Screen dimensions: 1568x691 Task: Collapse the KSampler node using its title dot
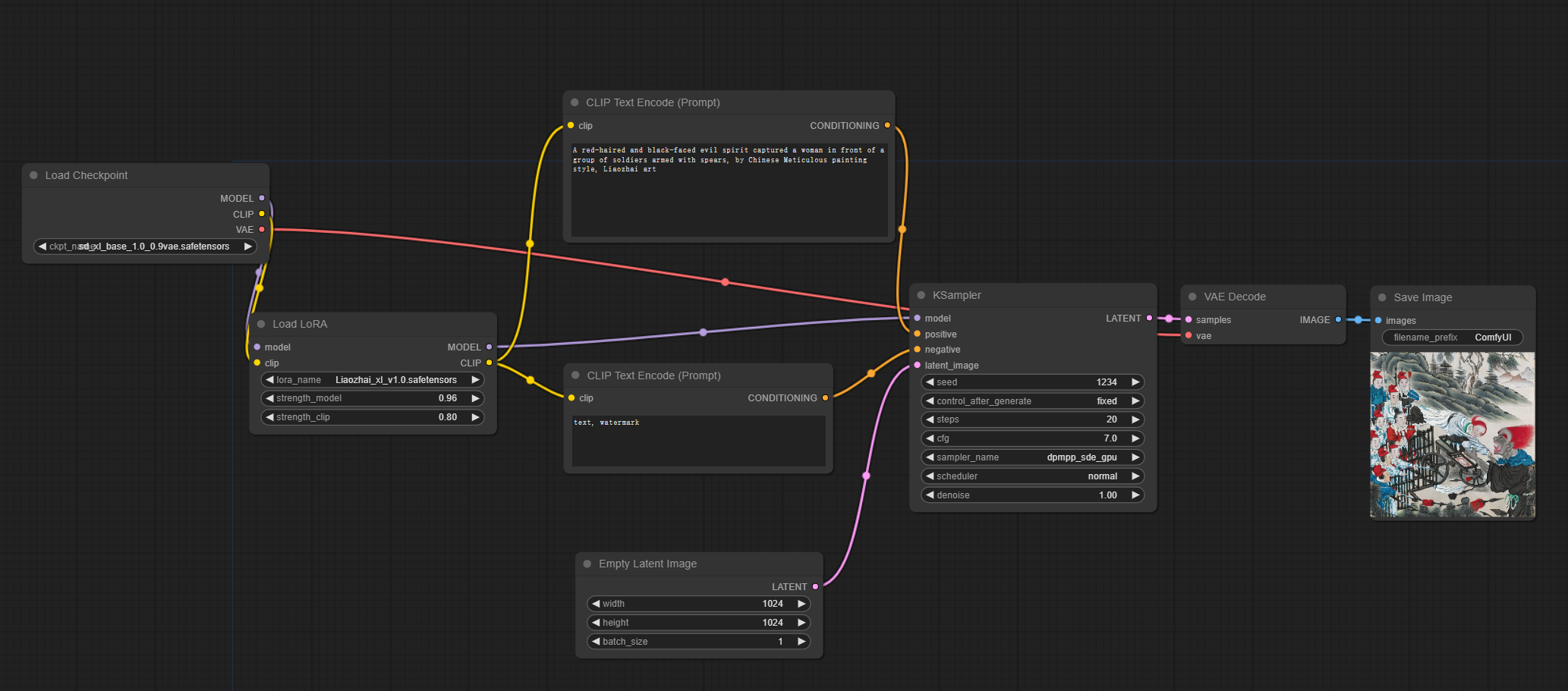(x=922, y=295)
